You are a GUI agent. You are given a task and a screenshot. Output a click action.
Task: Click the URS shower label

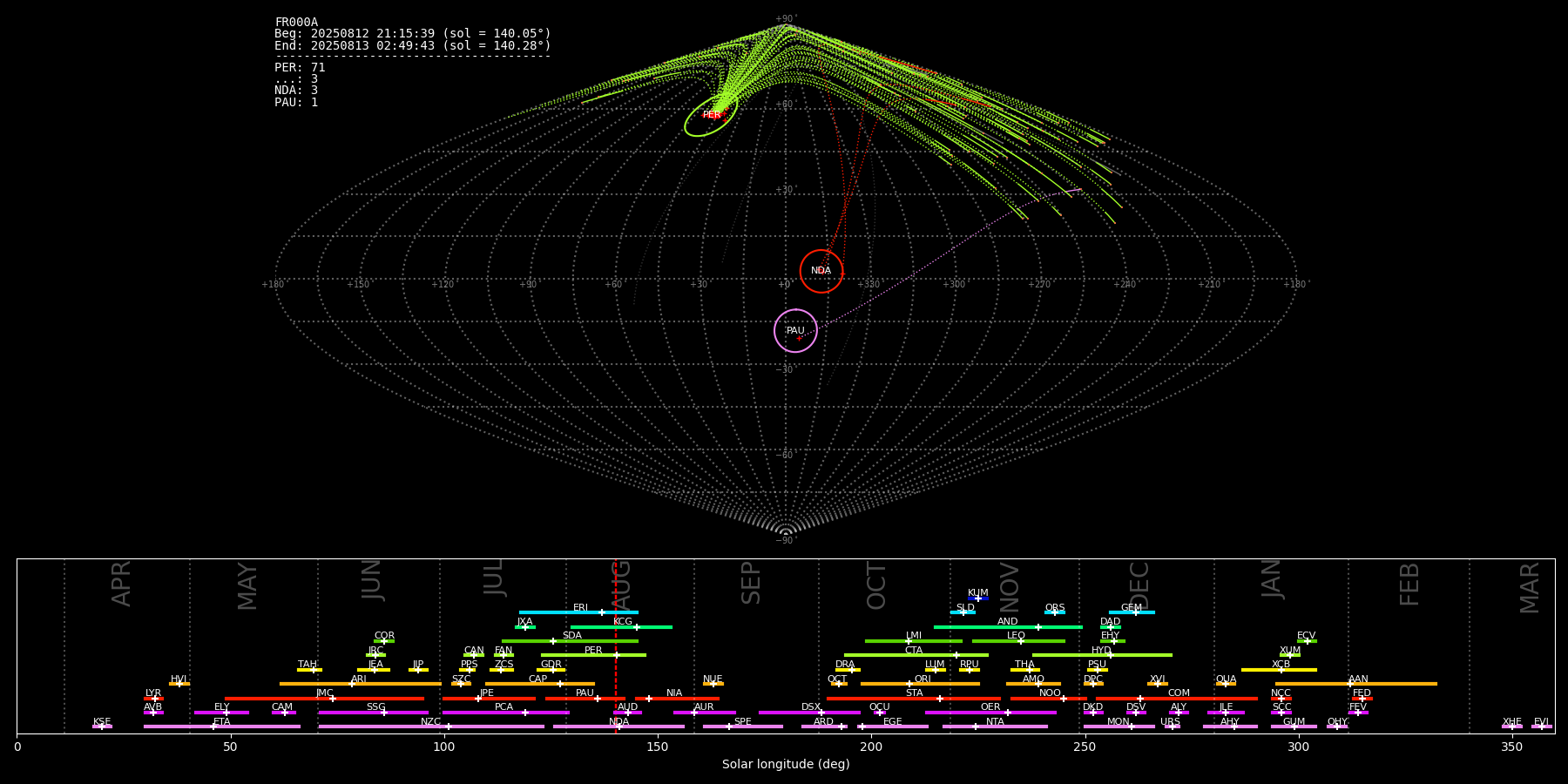(x=1170, y=722)
